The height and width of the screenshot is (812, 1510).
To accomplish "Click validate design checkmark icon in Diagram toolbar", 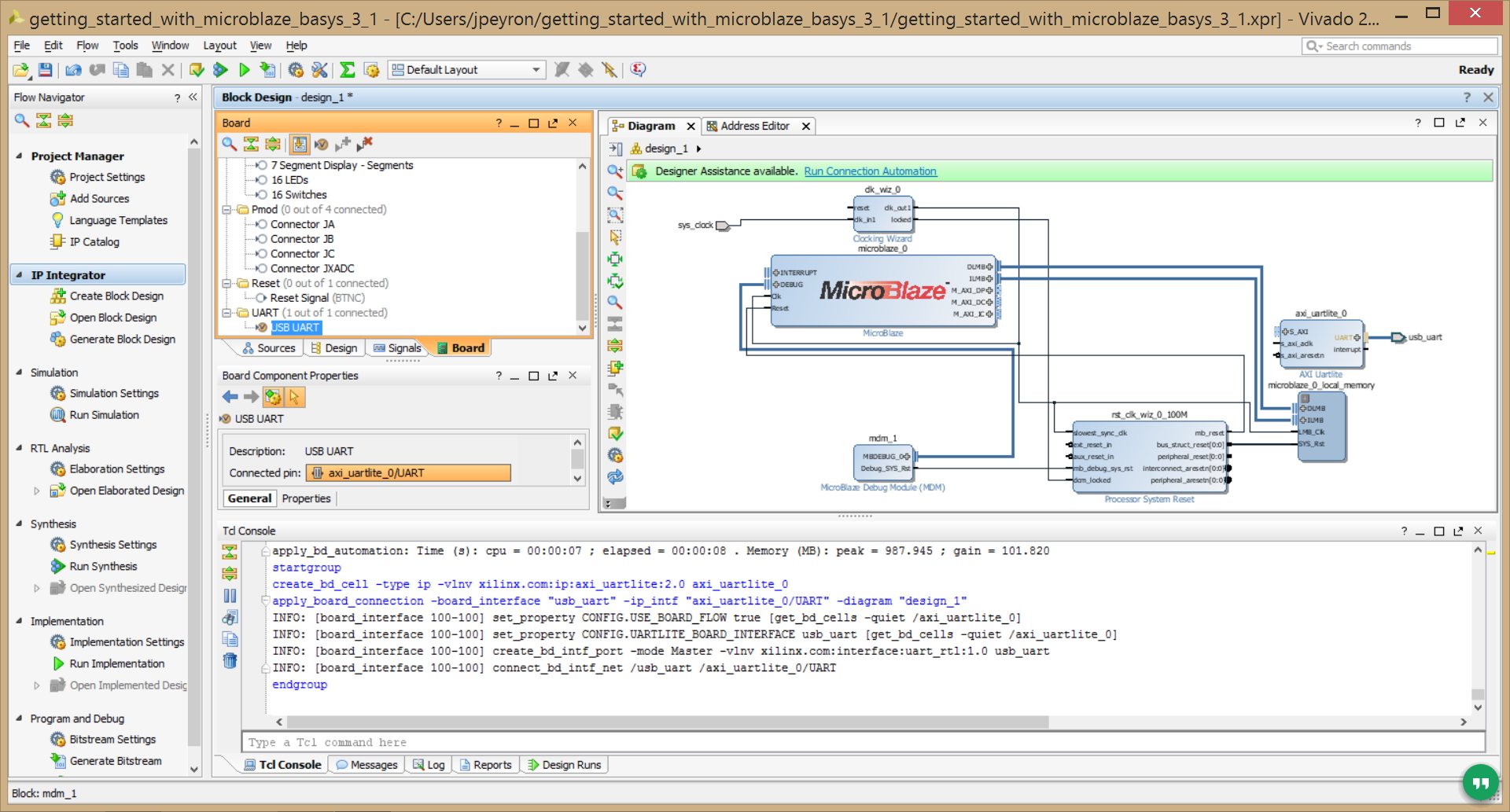I will coord(615,433).
